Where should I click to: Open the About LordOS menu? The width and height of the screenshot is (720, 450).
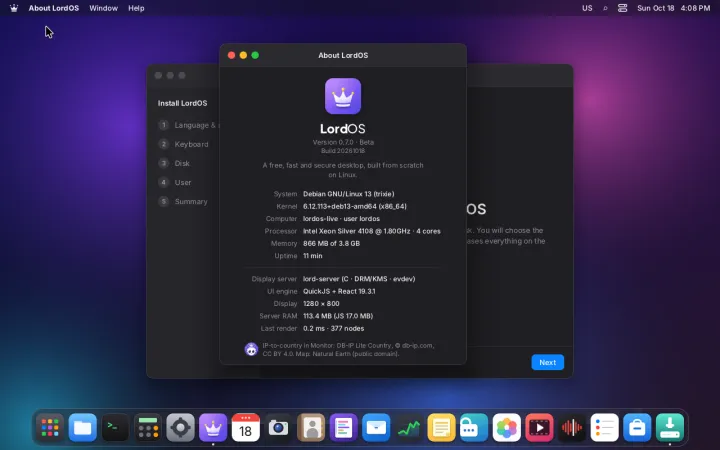coord(54,8)
